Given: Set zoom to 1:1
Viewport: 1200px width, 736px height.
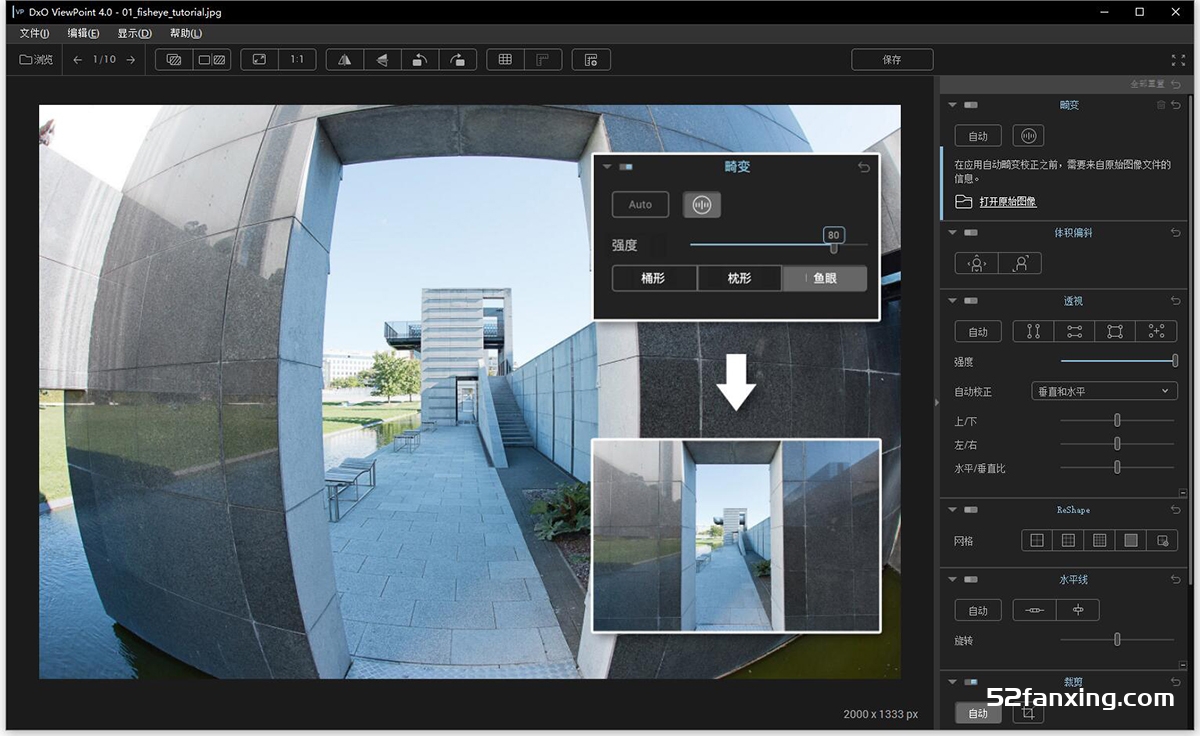Looking at the screenshot, I should coord(297,60).
